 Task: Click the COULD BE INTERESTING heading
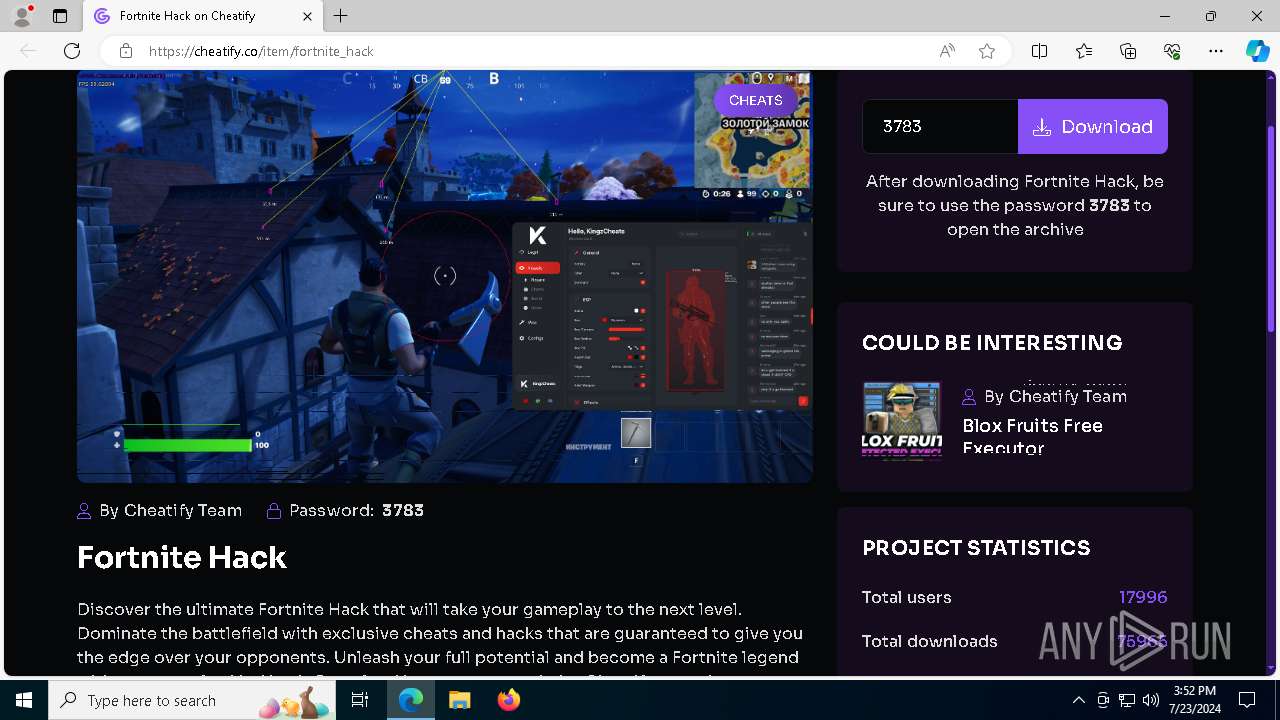click(992, 343)
